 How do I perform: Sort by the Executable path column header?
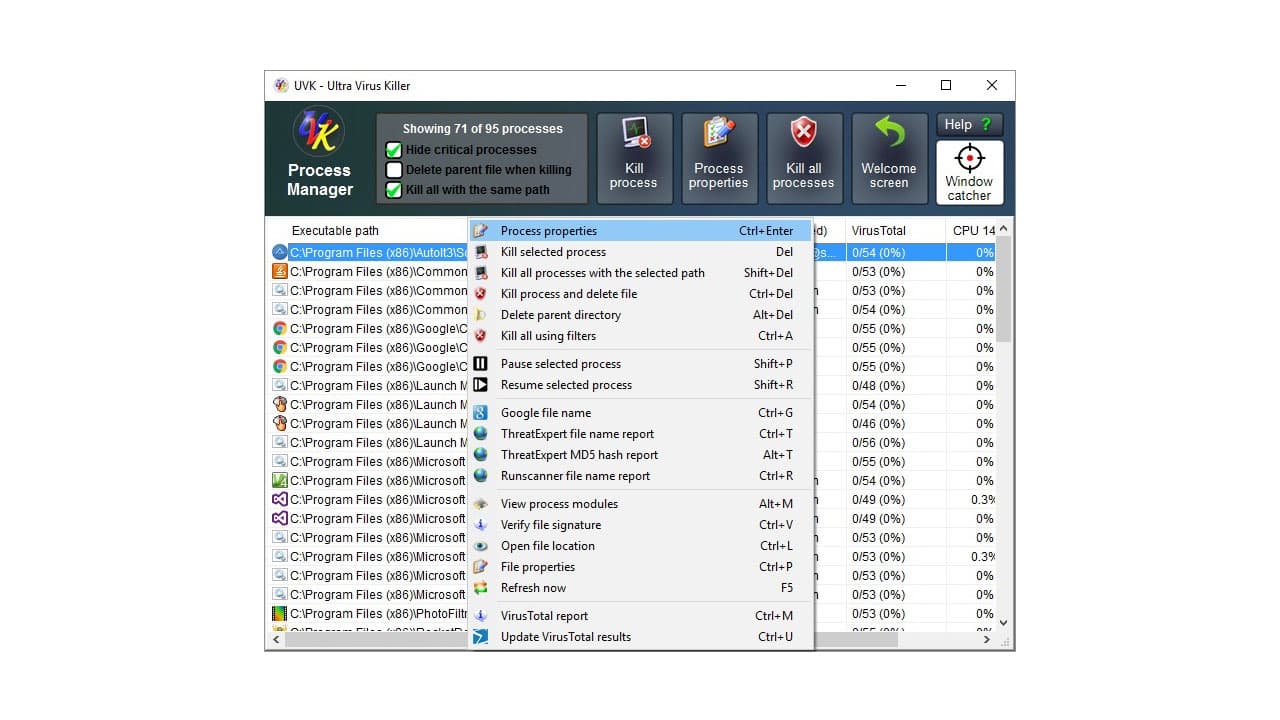(x=337, y=230)
